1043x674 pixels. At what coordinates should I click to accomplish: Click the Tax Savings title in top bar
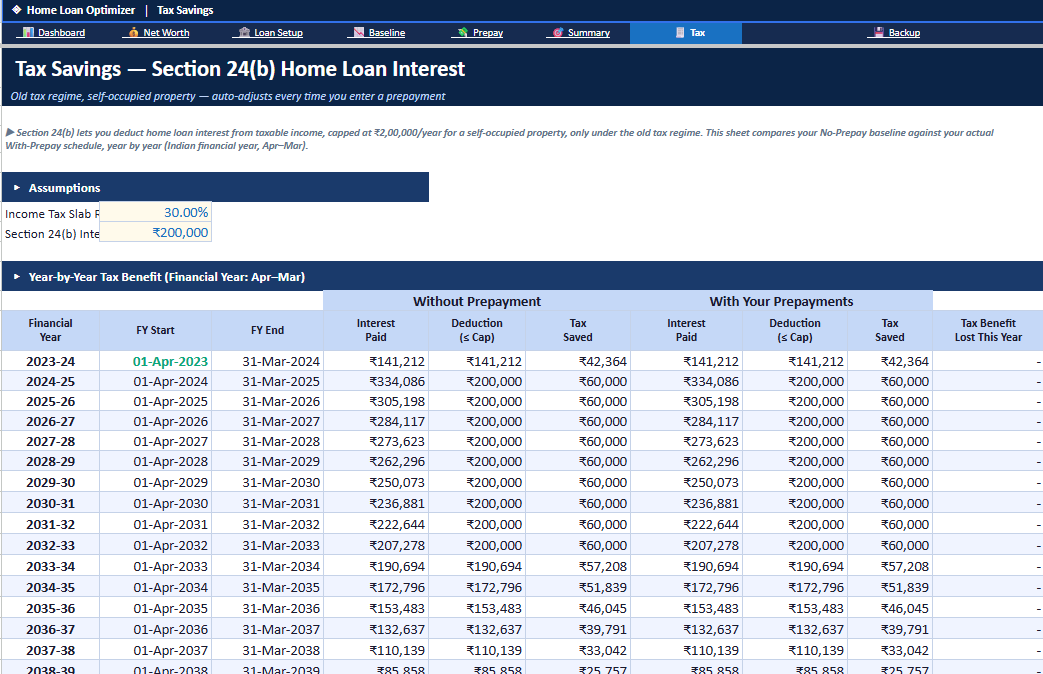tap(185, 10)
